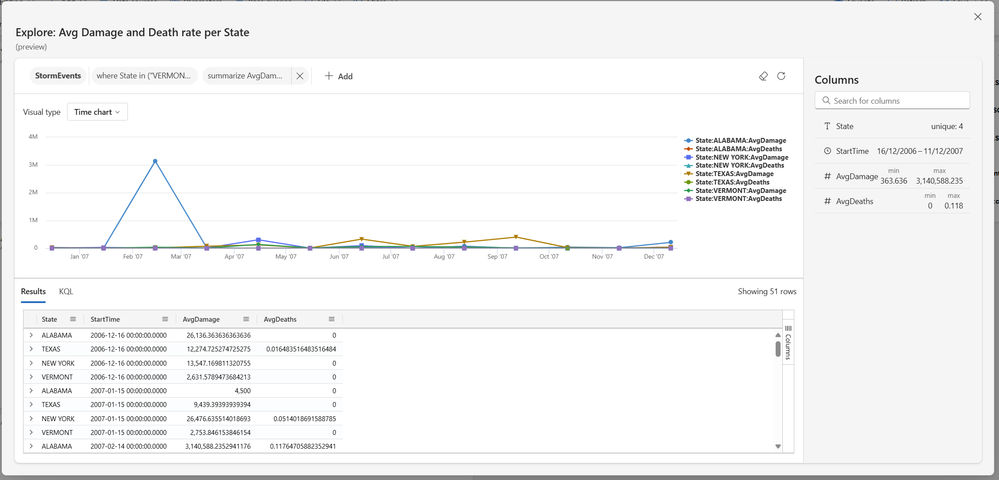999x480 pixels.
Task: Expand the NEW YORK 2006-12-16 row
Action: [31, 363]
